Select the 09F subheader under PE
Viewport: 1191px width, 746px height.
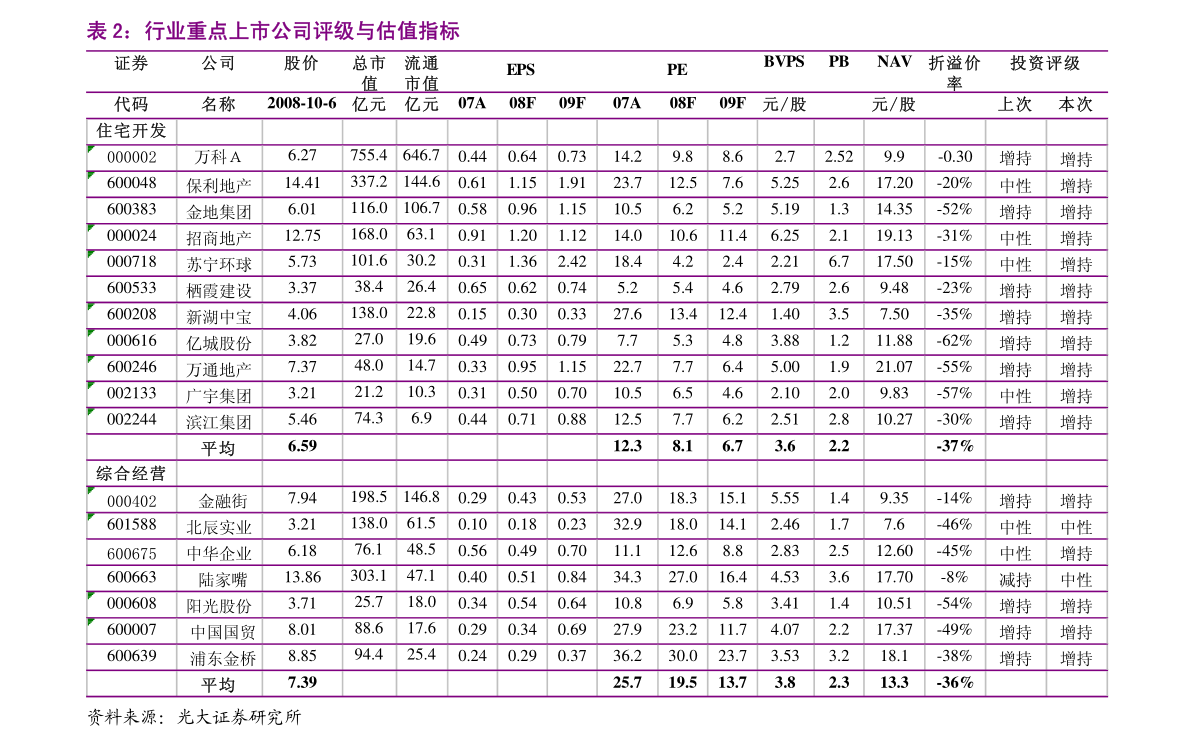(x=732, y=103)
